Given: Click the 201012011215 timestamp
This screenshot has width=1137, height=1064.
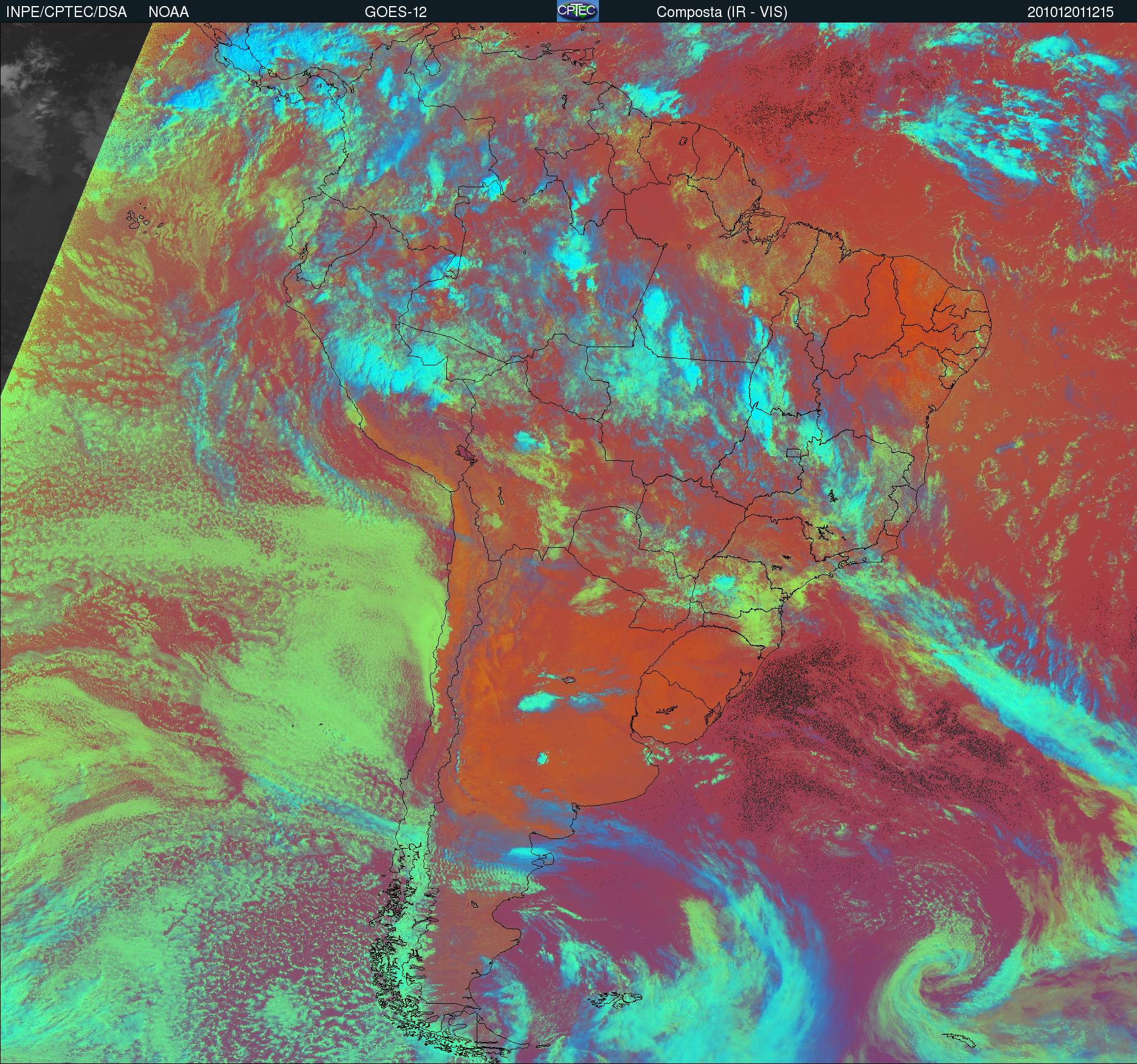Looking at the screenshot, I should 1071,12.
